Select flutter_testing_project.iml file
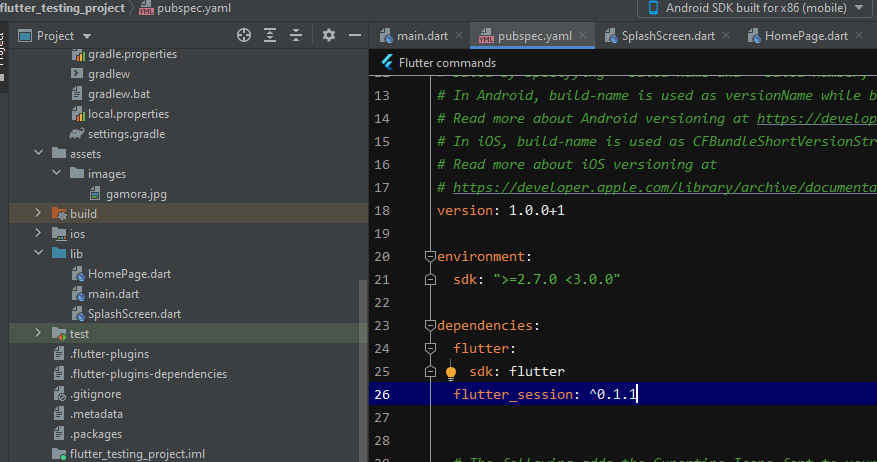 [137, 454]
